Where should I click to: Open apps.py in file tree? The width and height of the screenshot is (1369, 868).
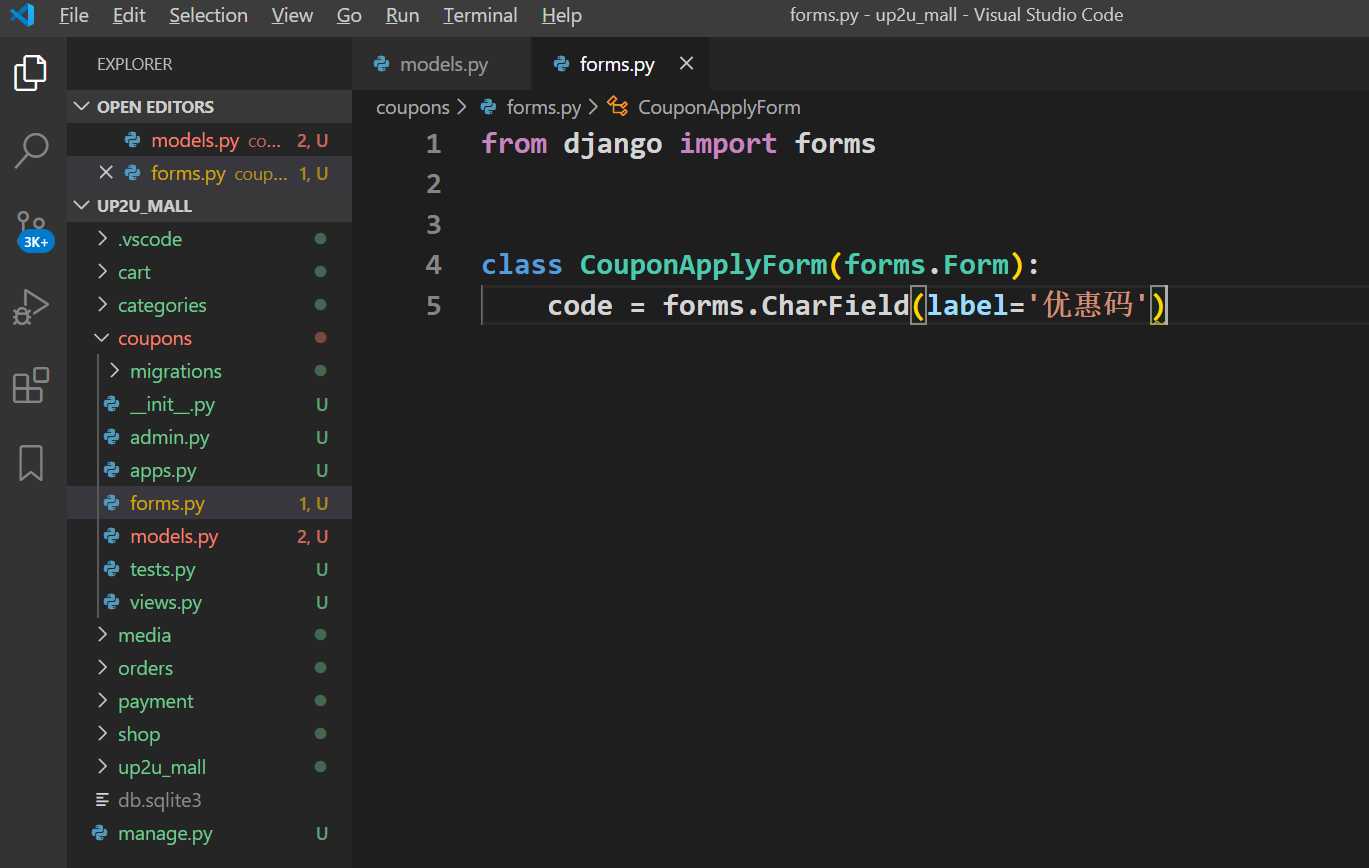point(209,470)
